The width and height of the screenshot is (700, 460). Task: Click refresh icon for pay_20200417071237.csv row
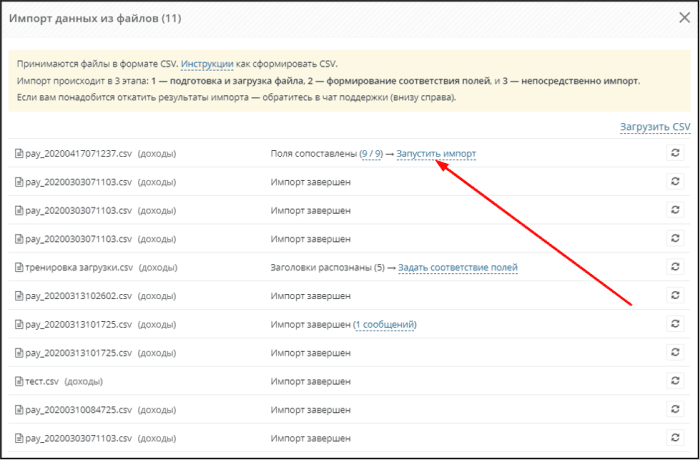point(675,153)
